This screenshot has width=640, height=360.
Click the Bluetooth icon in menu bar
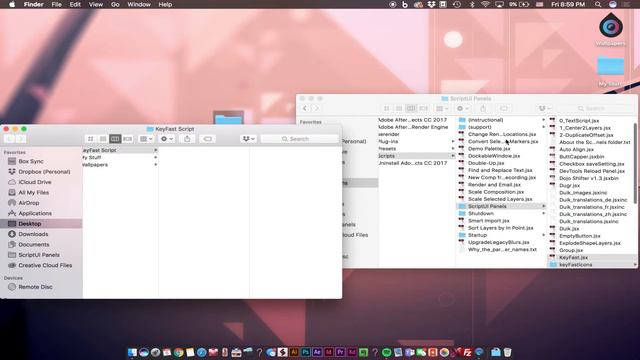tap(471, 4)
